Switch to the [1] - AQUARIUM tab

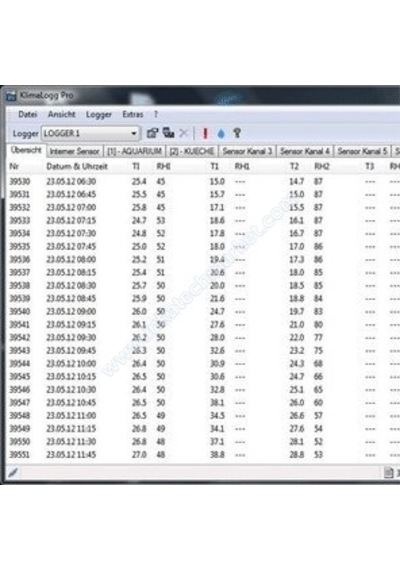coord(135,152)
